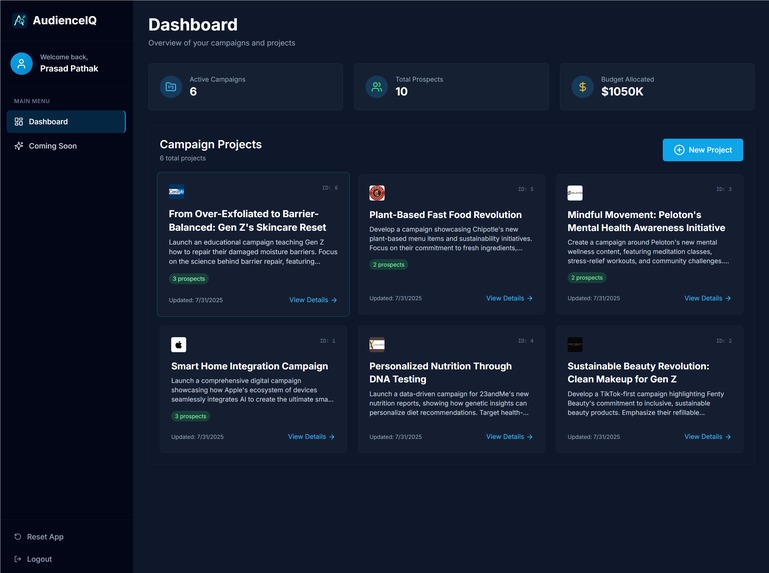Viewport: 769px width, 573px height.
Task: Click the title 'Plant-Based Fast Food Revolution'
Action: pos(445,215)
